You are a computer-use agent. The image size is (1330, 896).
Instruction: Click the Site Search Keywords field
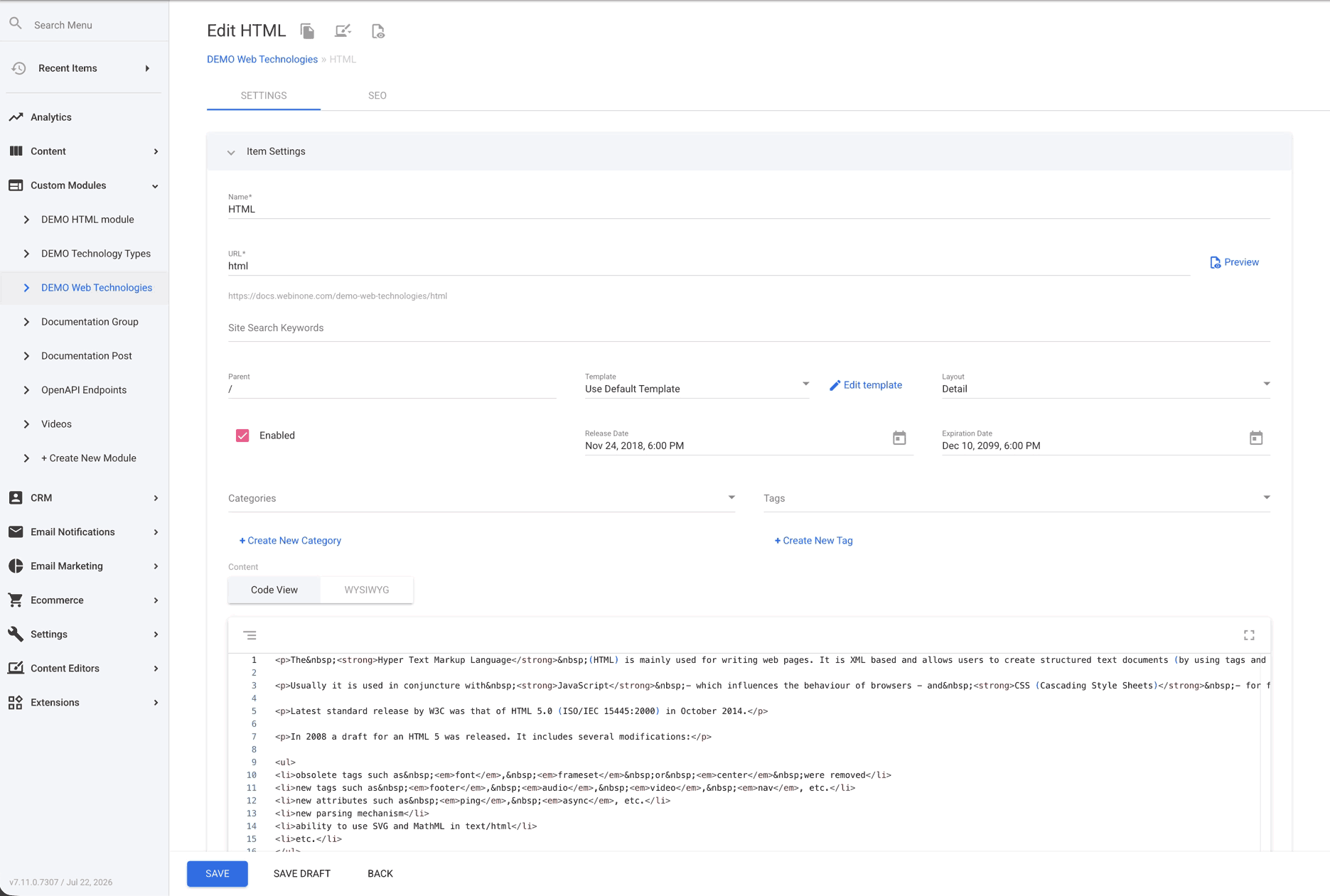pos(749,328)
